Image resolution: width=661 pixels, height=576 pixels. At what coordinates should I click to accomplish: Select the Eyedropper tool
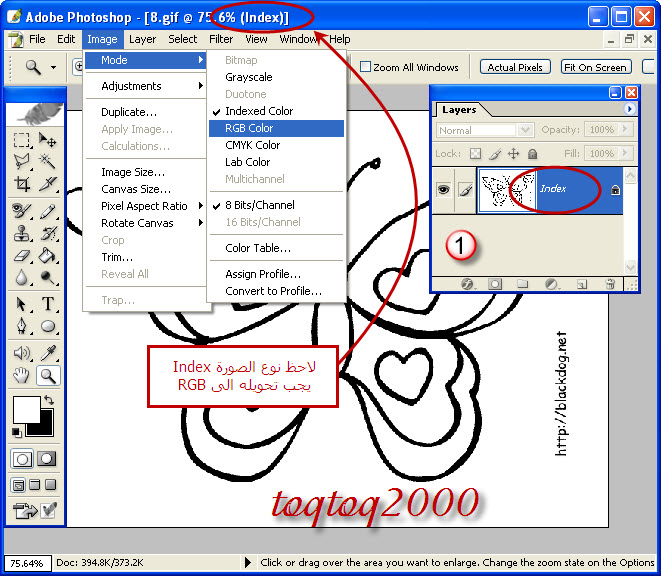(47, 352)
